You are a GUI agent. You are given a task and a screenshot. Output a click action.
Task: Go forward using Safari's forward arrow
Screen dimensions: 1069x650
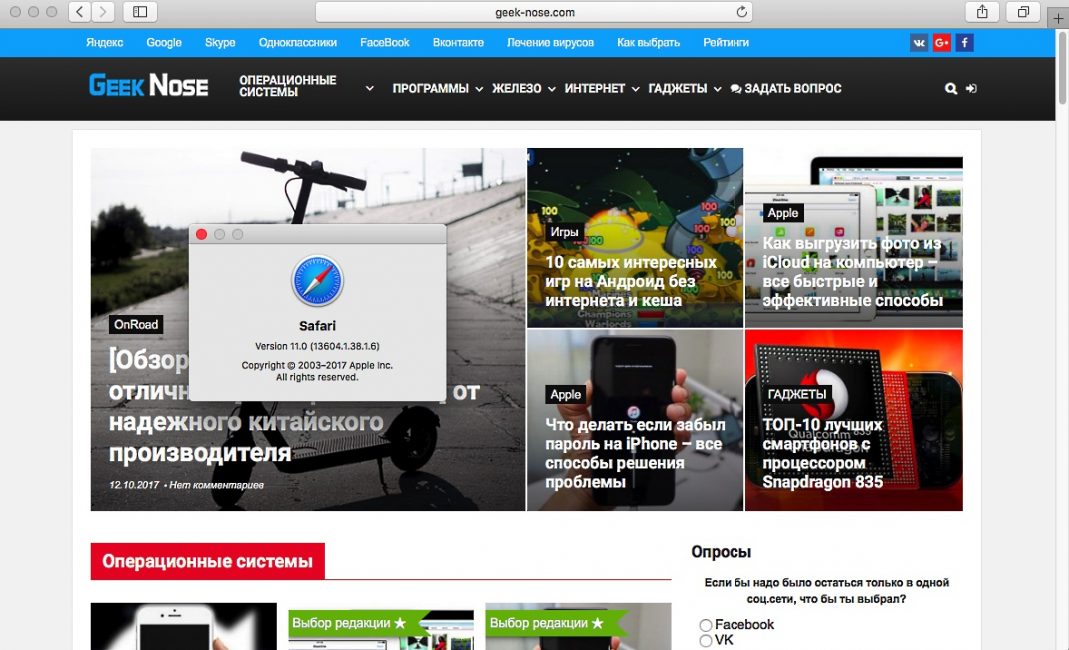(x=103, y=12)
